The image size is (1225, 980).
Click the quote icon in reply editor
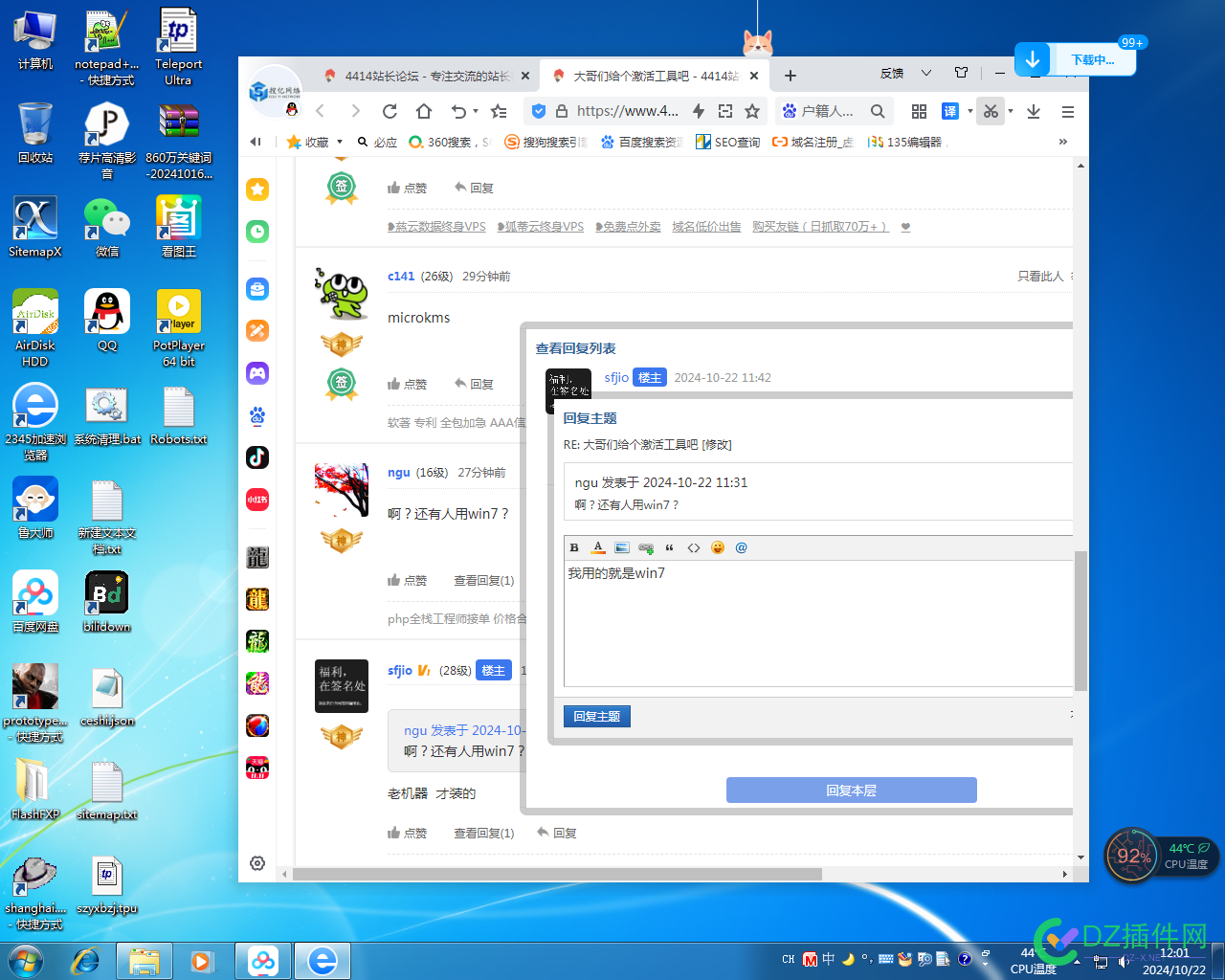tap(670, 547)
